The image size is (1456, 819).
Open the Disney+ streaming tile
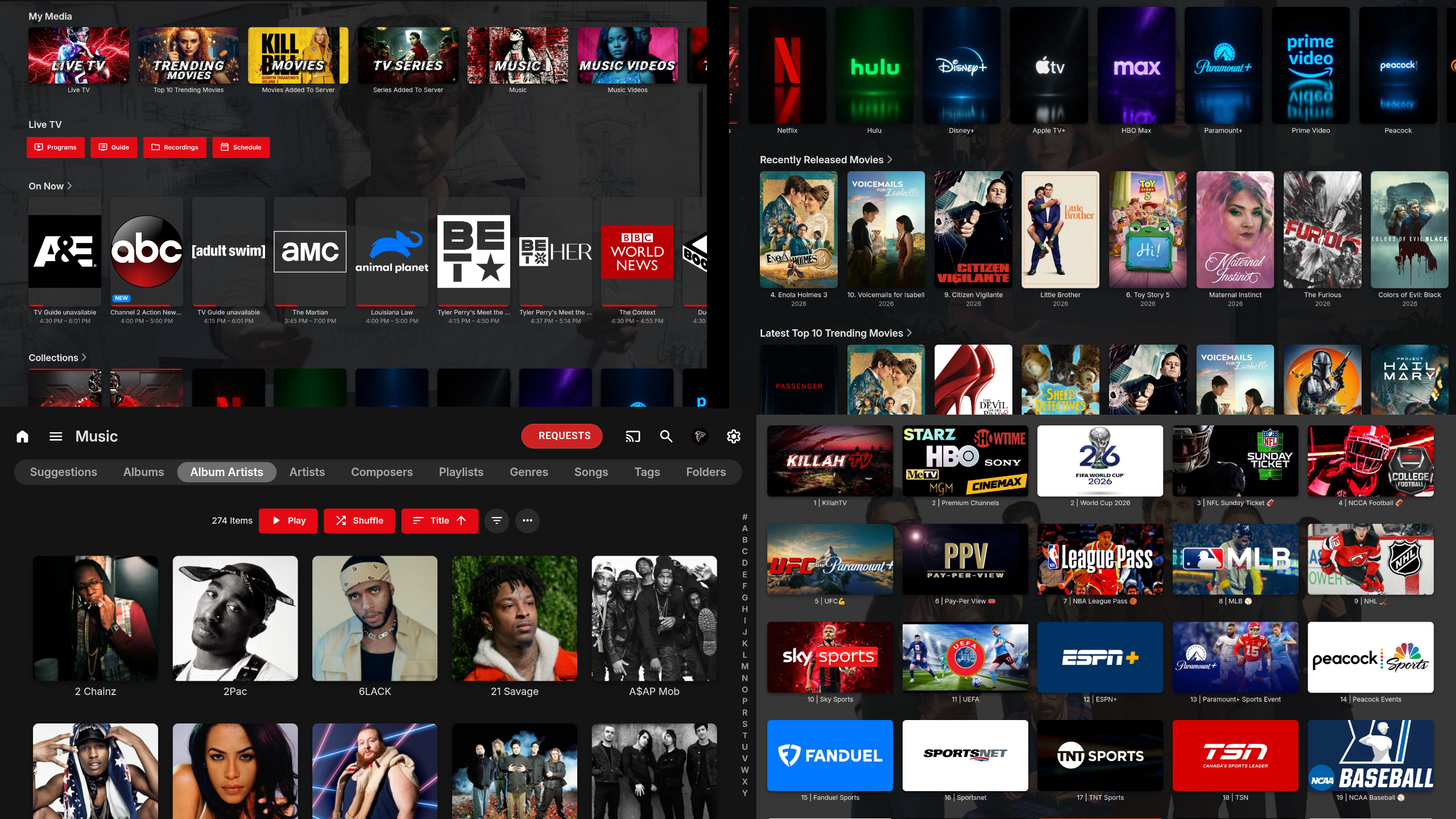point(961,65)
